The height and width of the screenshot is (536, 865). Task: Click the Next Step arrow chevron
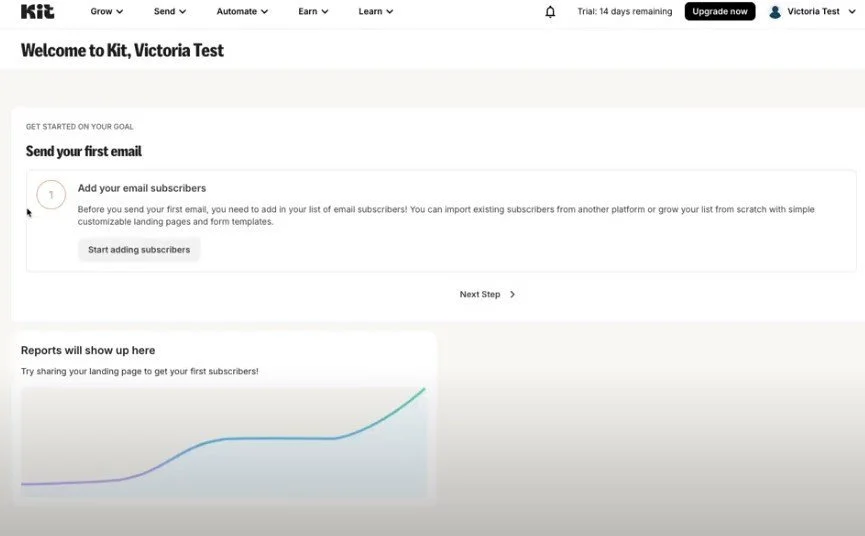pyautogui.click(x=512, y=294)
